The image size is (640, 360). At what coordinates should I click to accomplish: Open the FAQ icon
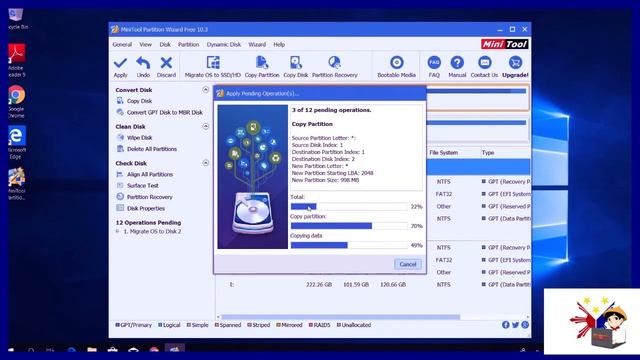tap(434, 62)
